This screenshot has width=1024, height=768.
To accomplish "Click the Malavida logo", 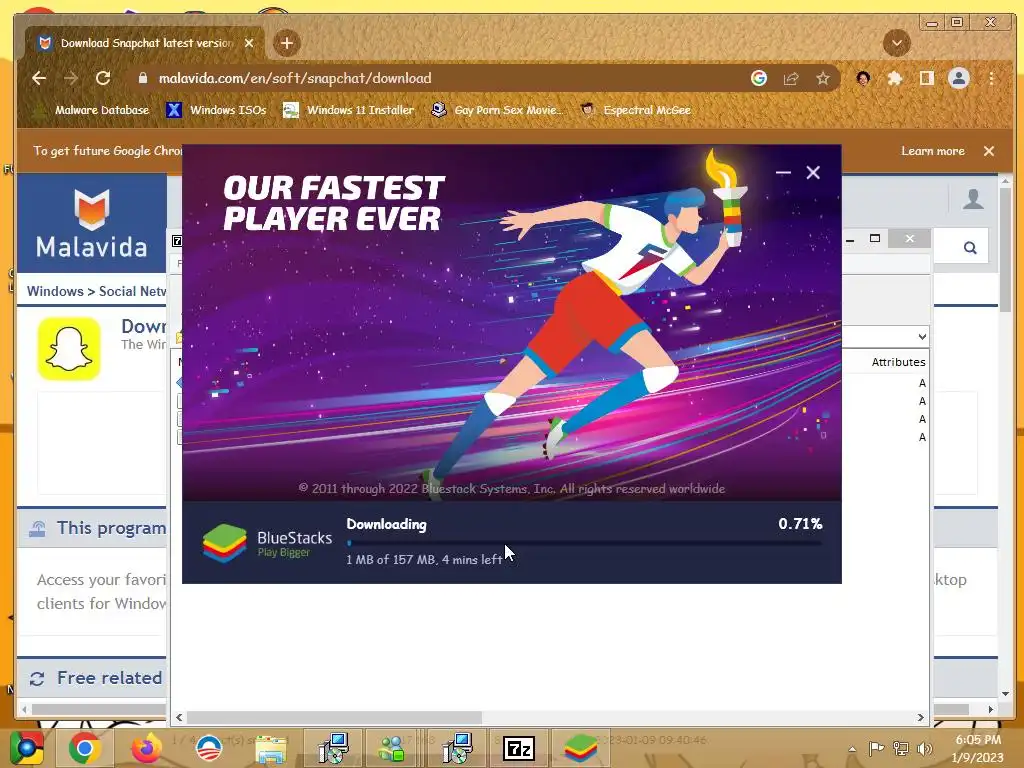I will pyautogui.click(x=91, y=223).
